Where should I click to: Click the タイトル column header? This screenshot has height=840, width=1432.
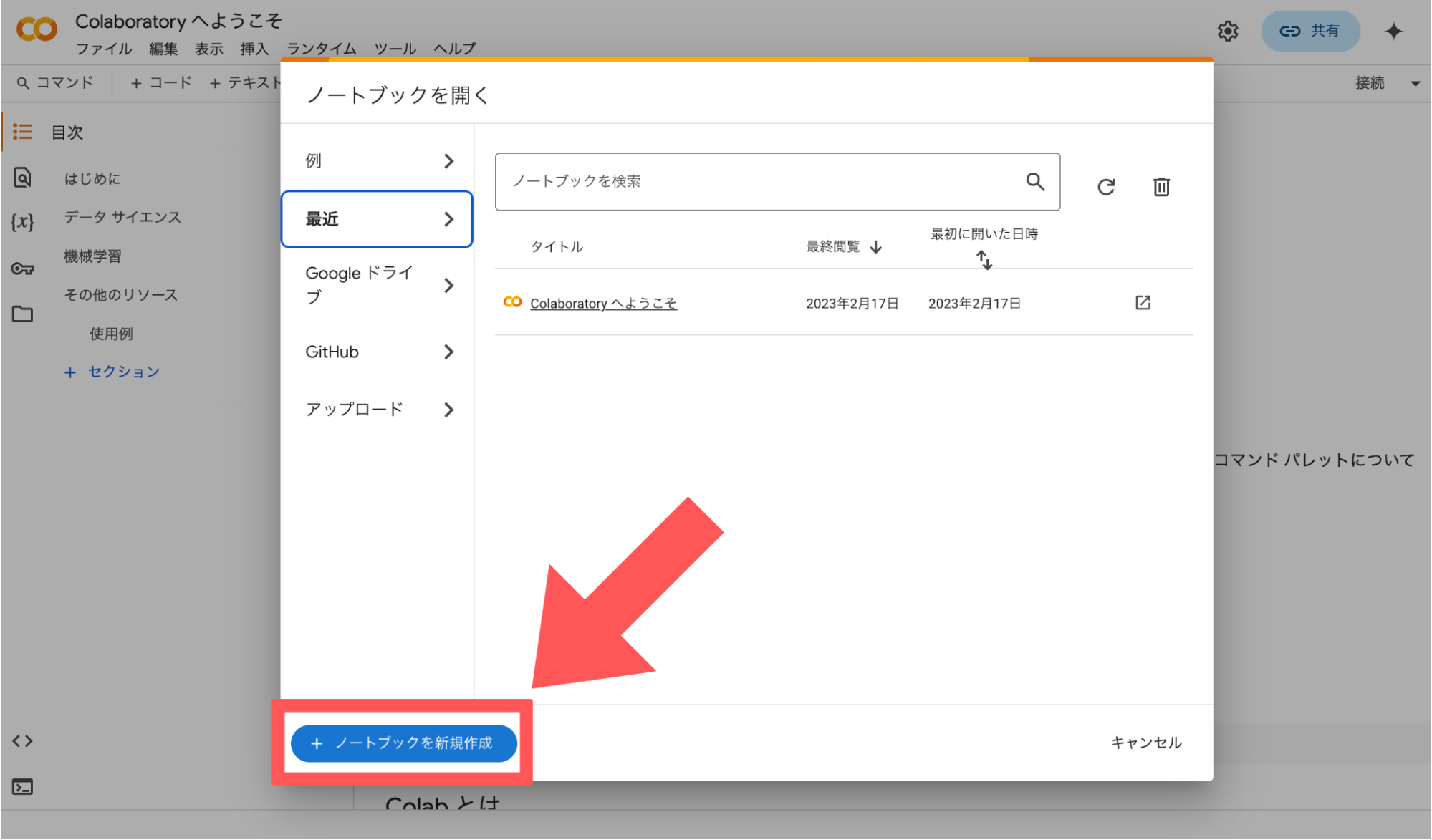(557, 247)
